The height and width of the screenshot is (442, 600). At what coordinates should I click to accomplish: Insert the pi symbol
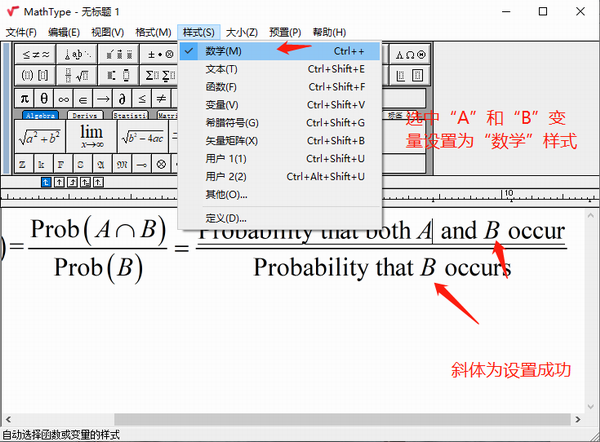(24, 99)
